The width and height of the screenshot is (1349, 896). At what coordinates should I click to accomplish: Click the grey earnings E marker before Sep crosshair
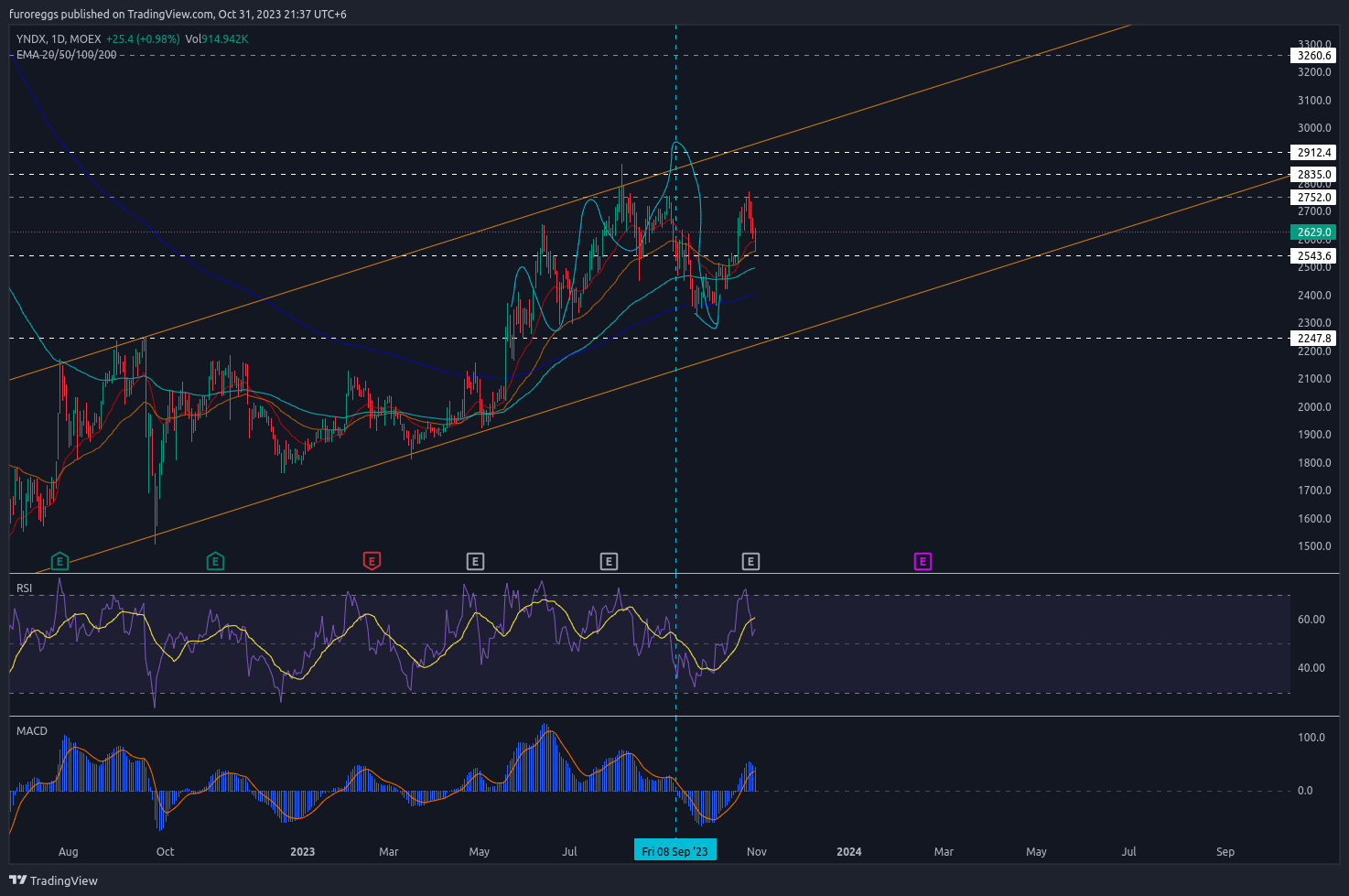609,561
